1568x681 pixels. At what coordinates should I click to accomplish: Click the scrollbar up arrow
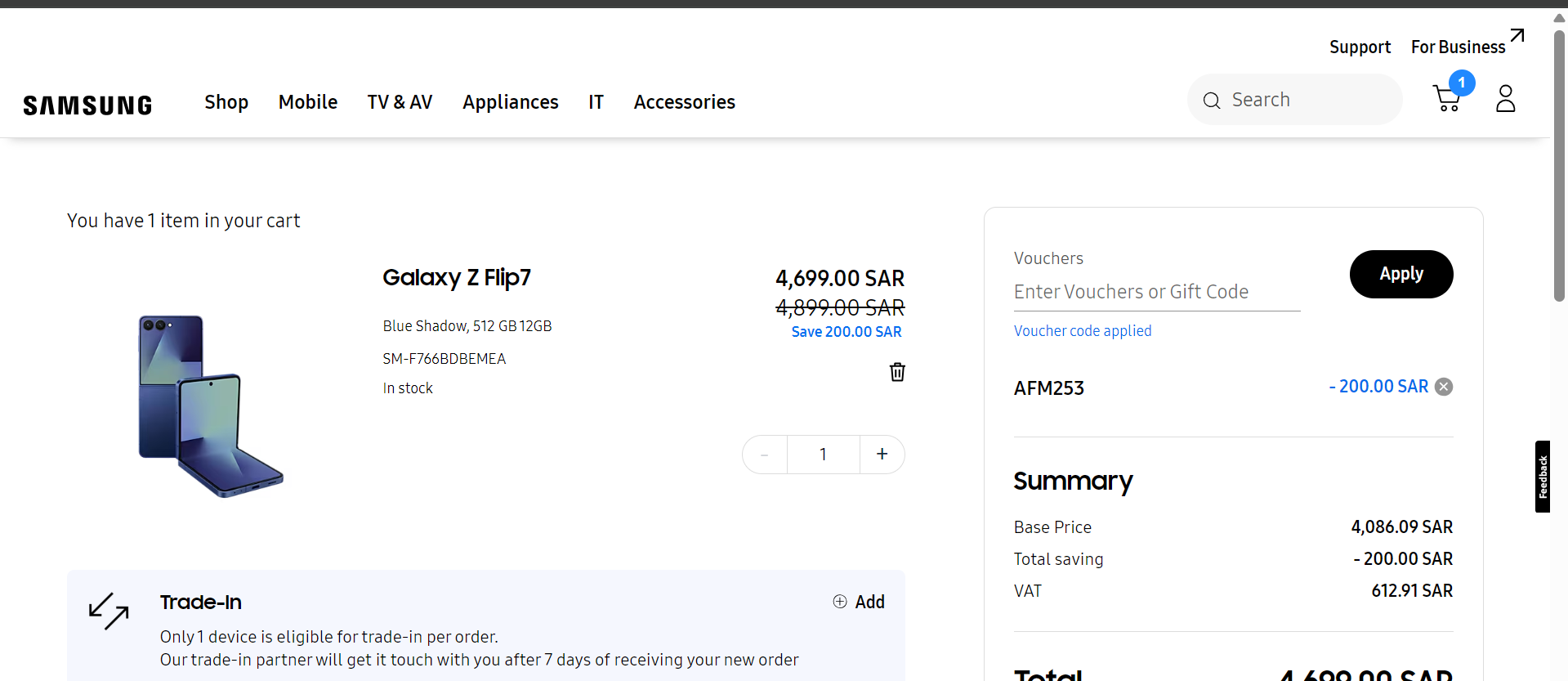click(1559, 17)
